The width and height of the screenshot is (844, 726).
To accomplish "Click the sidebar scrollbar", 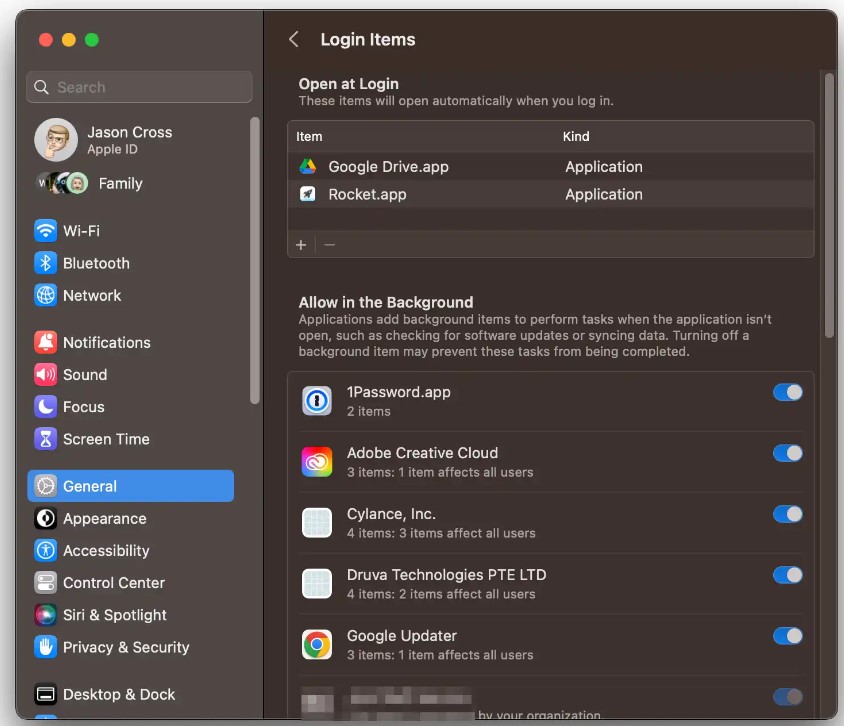I will click(255, 260).
